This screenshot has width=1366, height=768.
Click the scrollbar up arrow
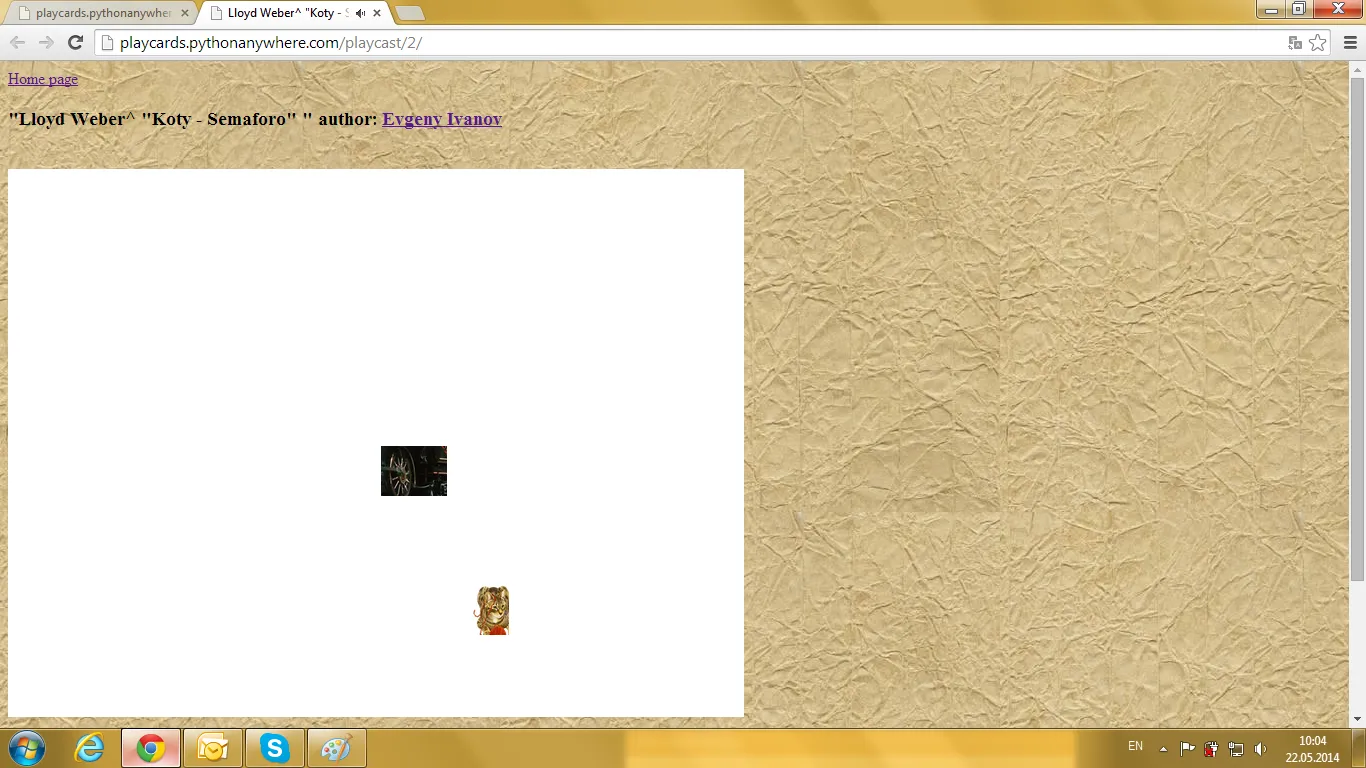[x=1357, y=69]
